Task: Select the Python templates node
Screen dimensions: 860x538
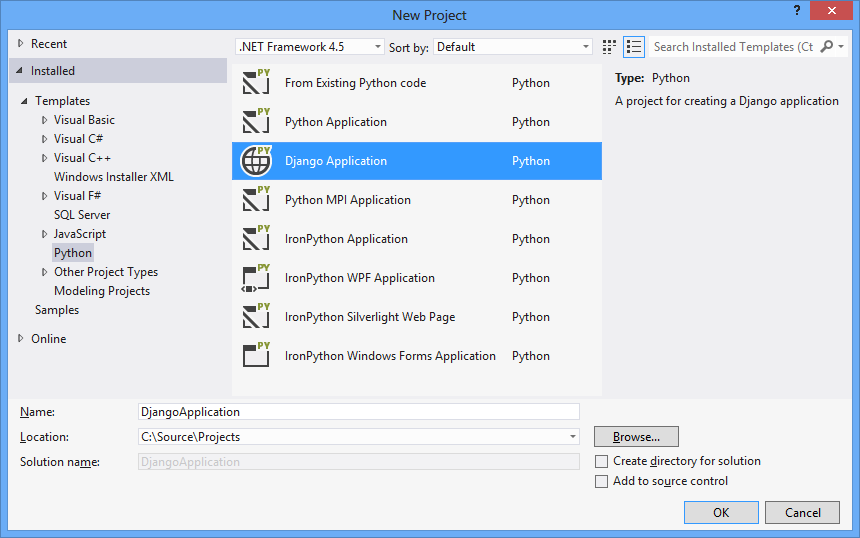Action: click(73, 253)
